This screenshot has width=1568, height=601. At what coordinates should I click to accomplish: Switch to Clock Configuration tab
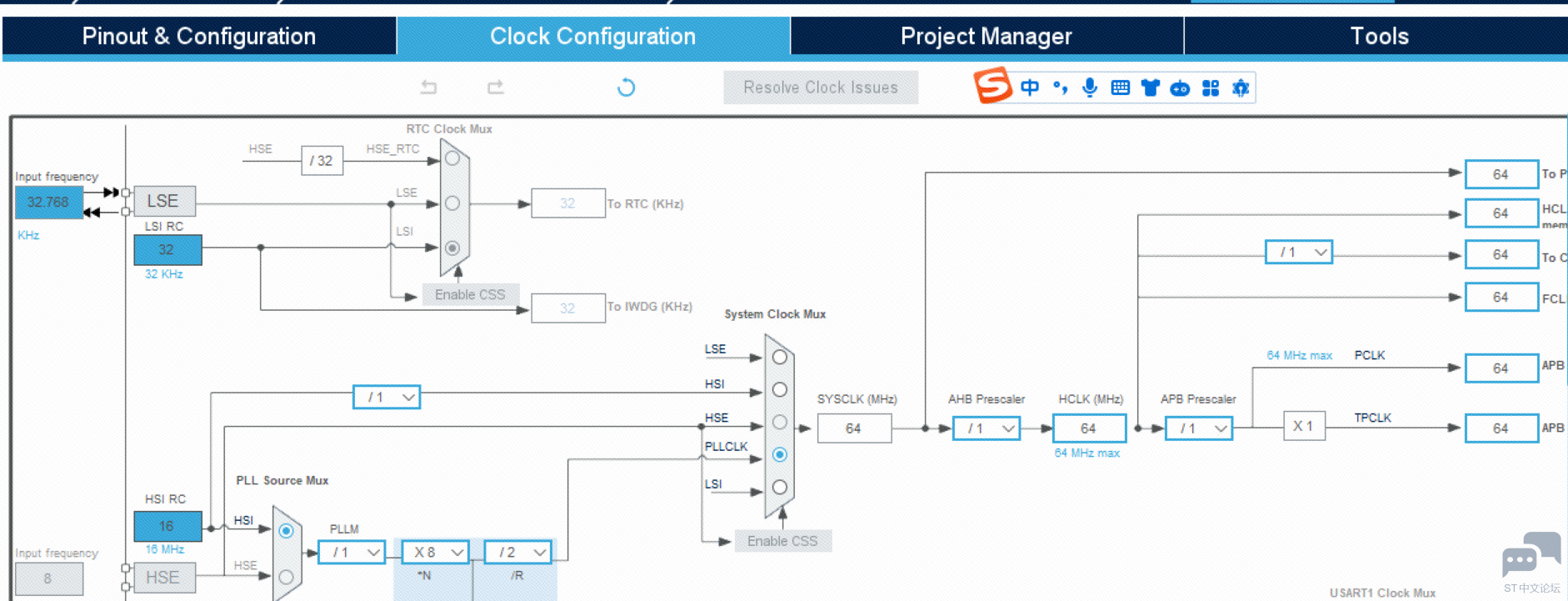click(593, 36)
